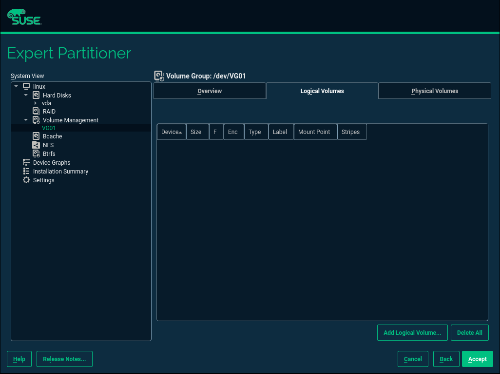Click the Delete All button

[x=470, y=333]
